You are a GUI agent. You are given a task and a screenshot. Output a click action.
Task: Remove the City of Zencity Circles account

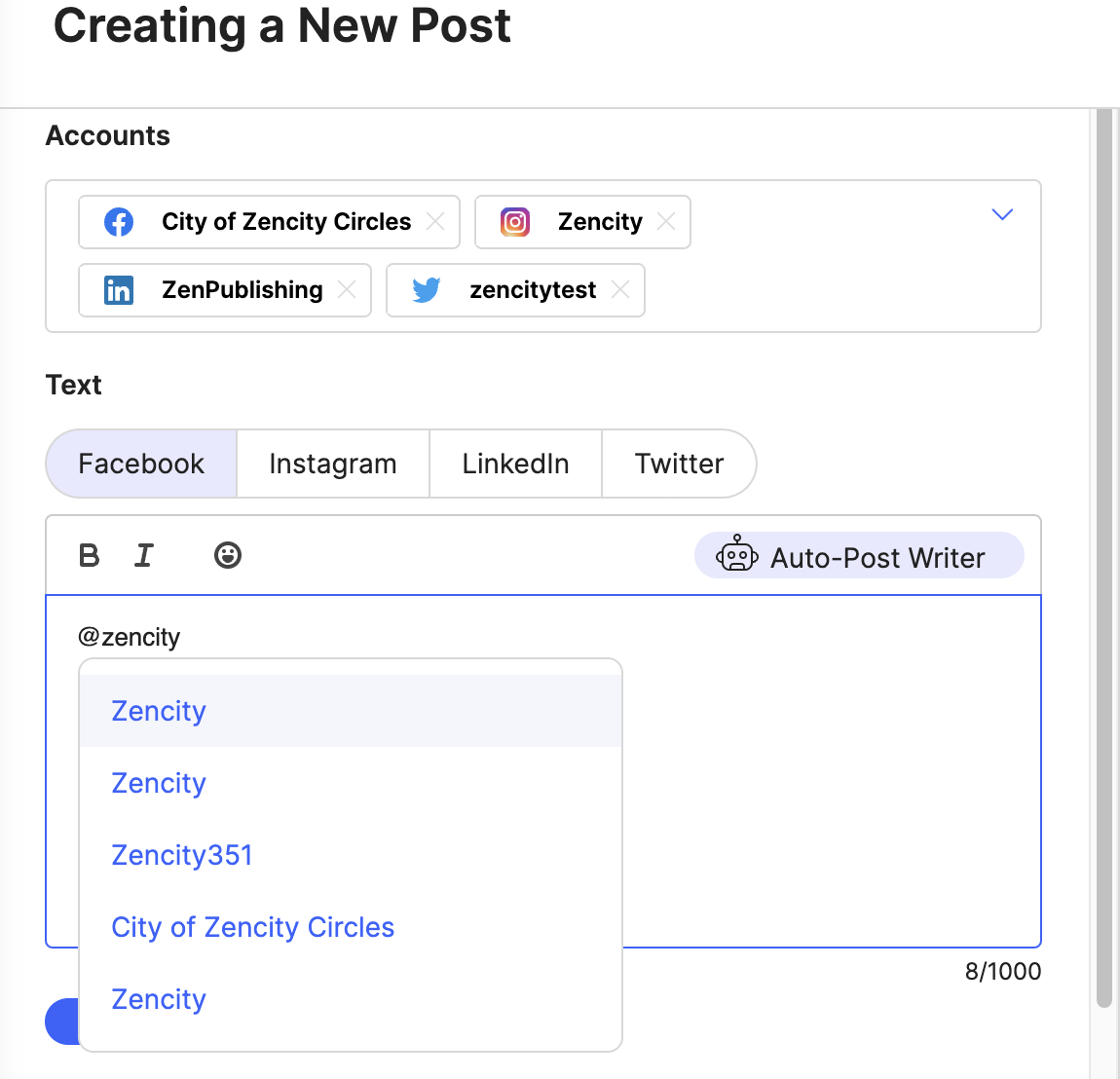pyautogui.click(x=435, y=222)
